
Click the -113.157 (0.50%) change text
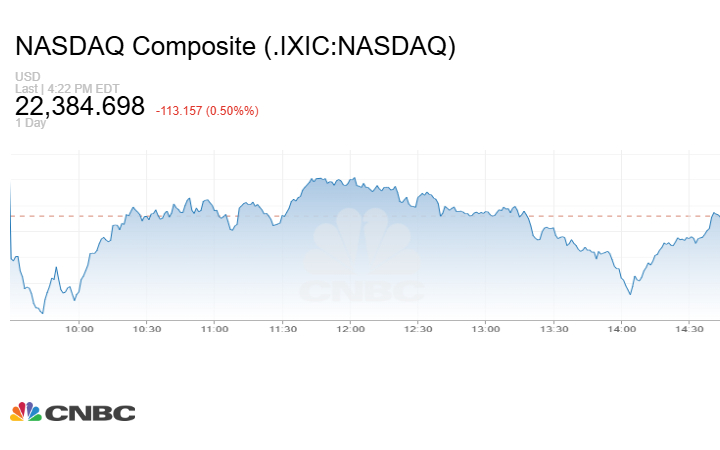(207, 110)
